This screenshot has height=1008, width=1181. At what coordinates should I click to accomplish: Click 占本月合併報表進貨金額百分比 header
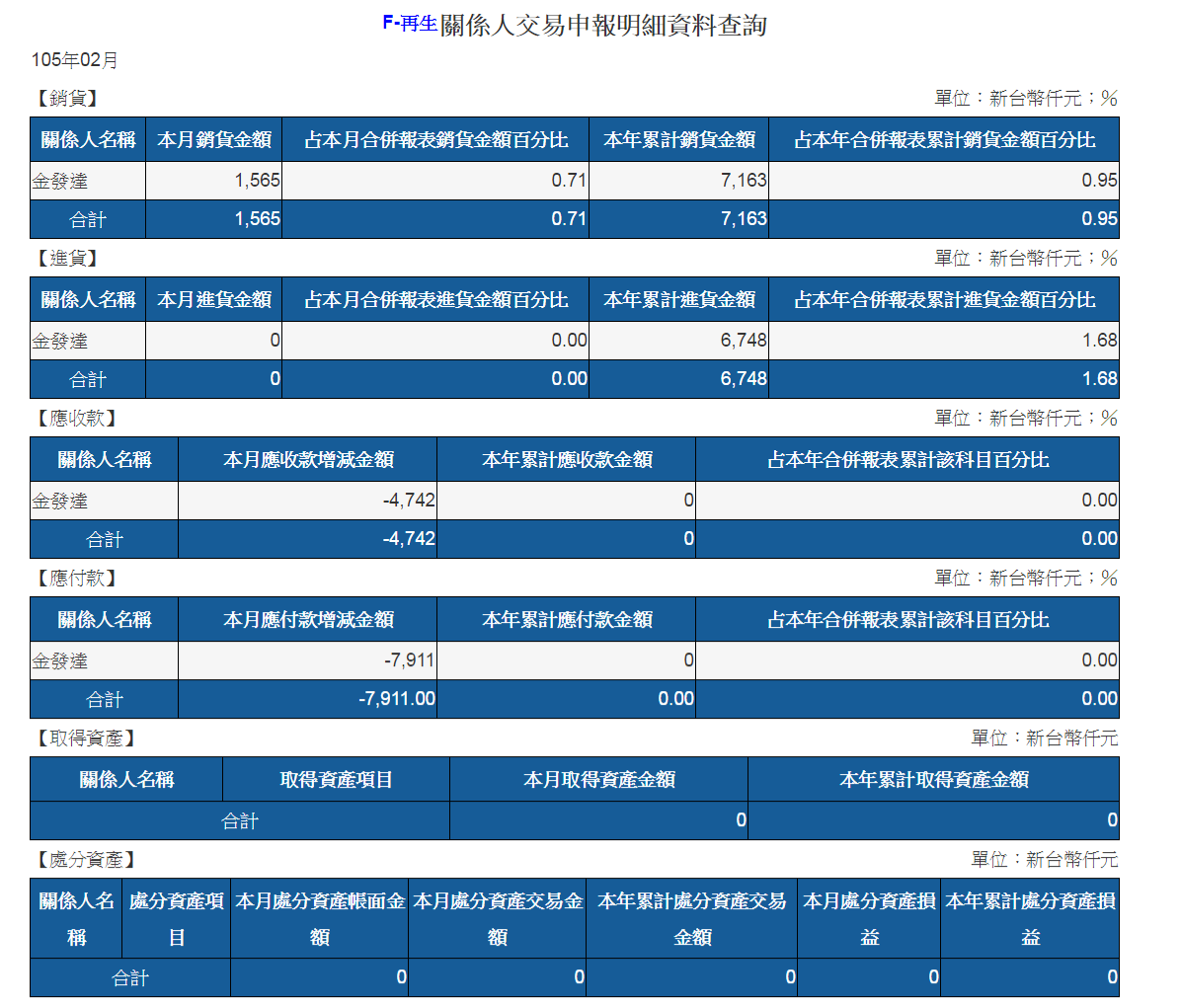tap(435, 299)
